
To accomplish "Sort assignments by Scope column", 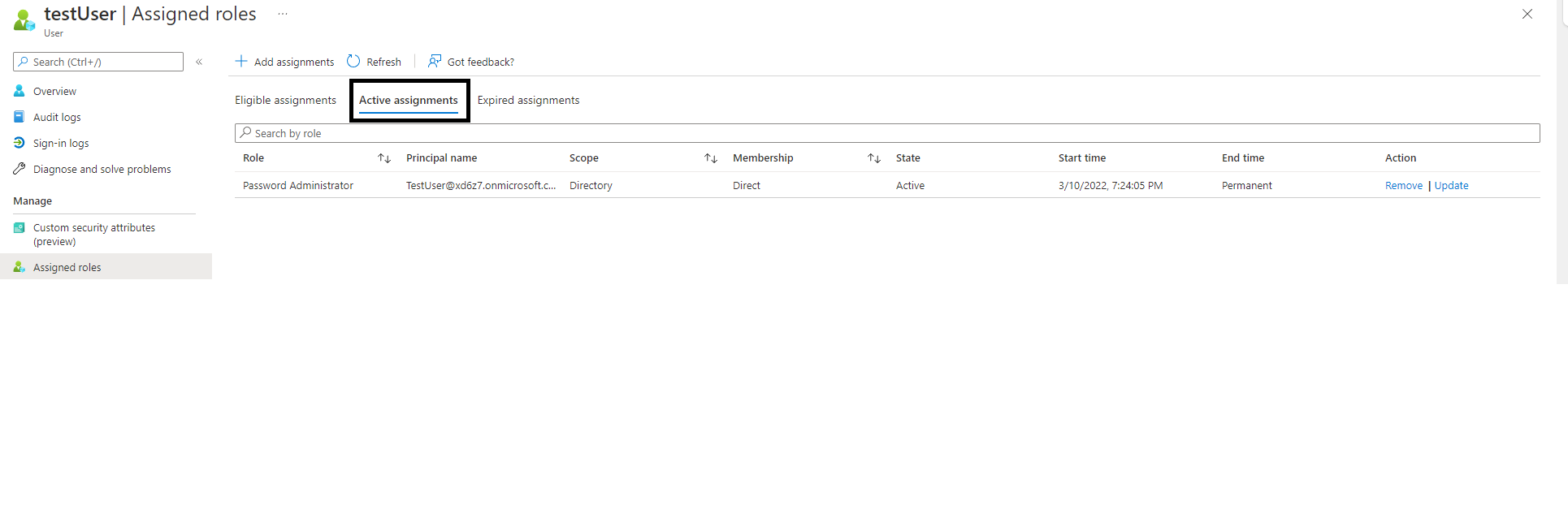I will click(711, 158).
